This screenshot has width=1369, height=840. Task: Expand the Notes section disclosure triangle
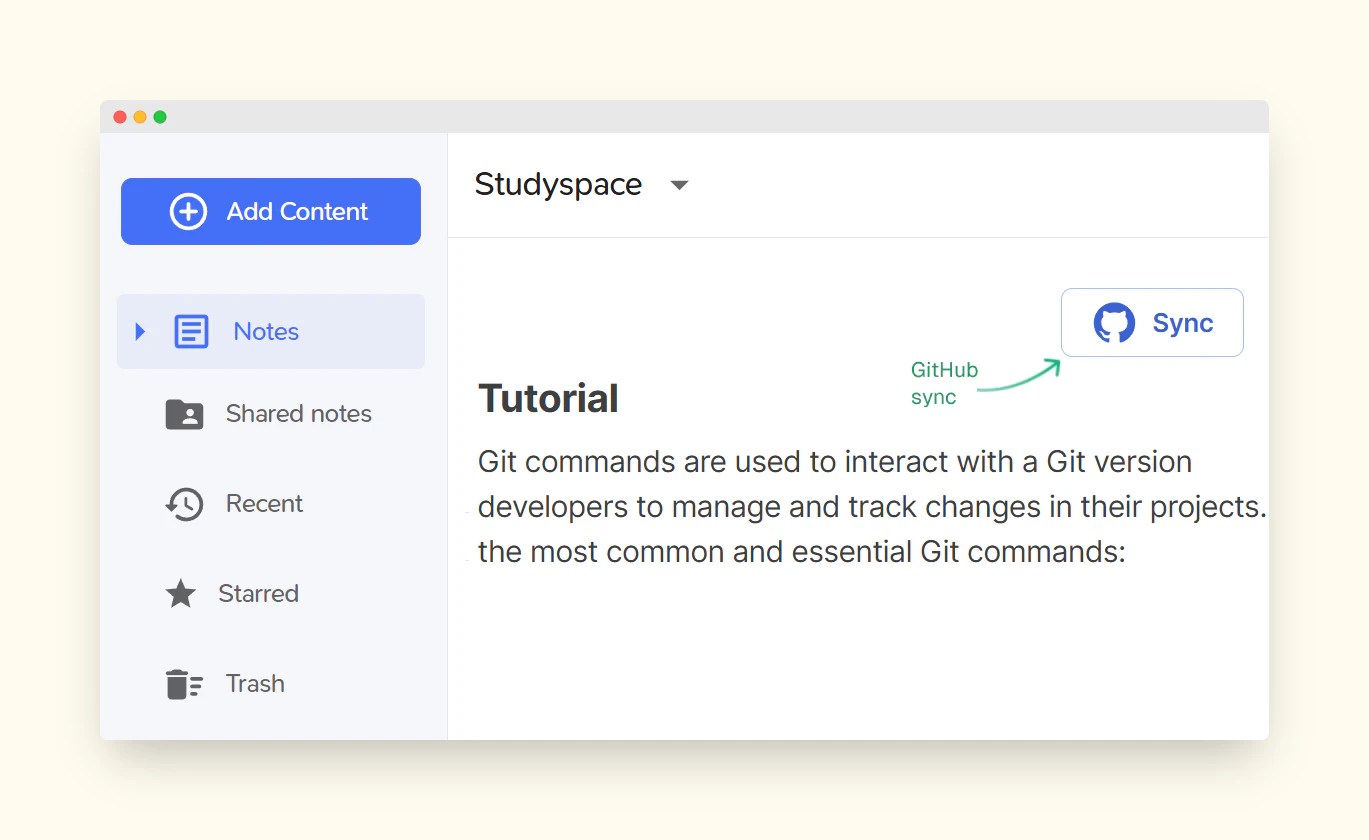[139, 331]
